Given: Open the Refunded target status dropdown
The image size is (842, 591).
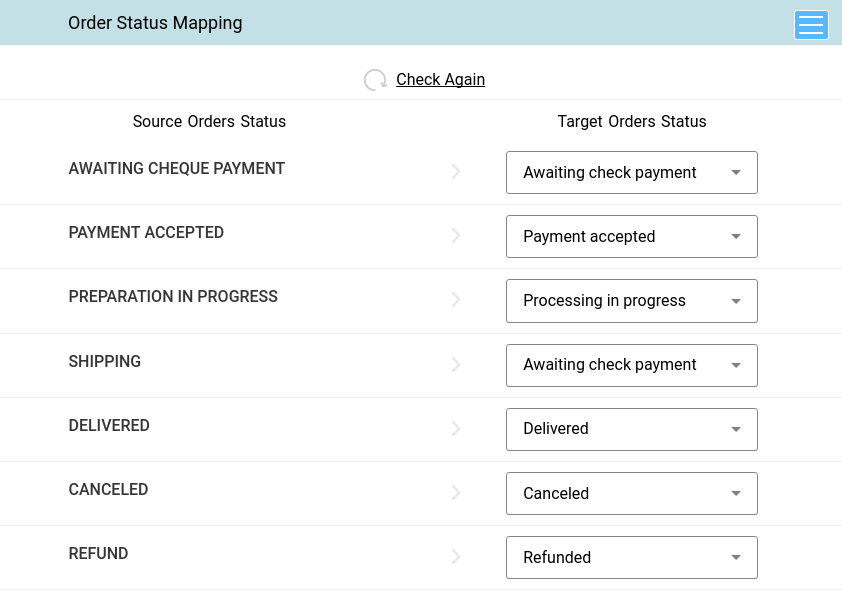Looking at the screenshot, I should coord(632,557).
